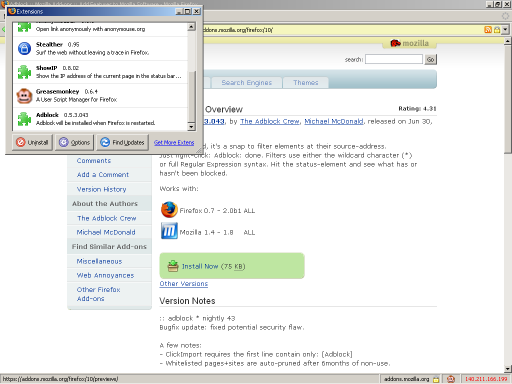The image size is (512, 384).
Task: Open the Other Versions link
Action: click(184, 284)
